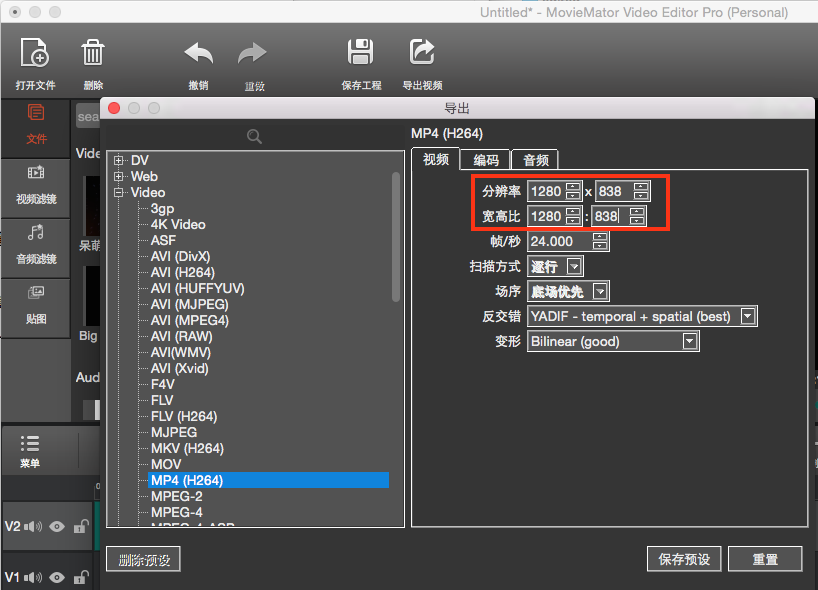
Task: Click the Save Preset (保存预设) button
Action: pos(684,560)
